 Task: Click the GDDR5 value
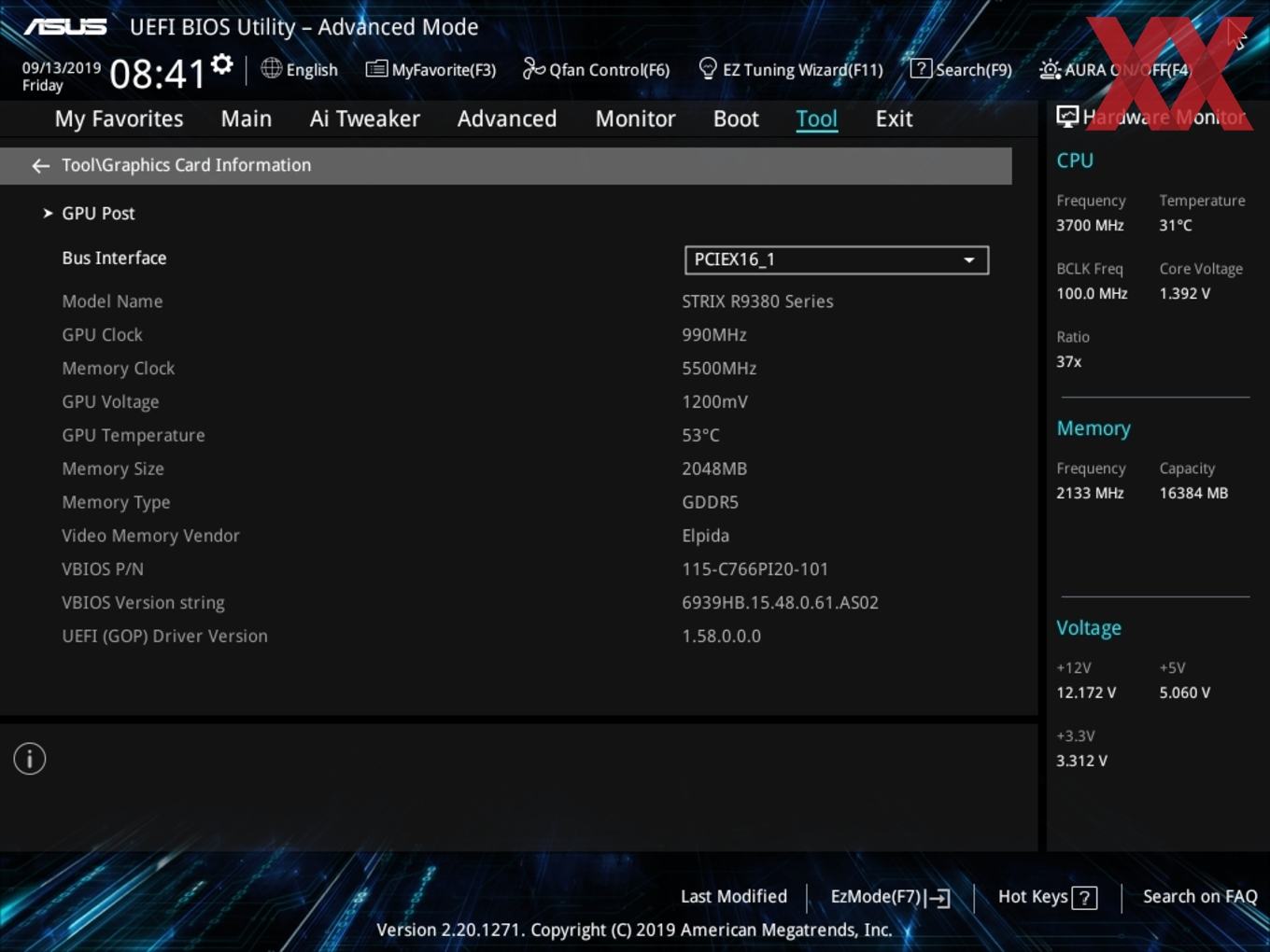click(x=710, y=503)
